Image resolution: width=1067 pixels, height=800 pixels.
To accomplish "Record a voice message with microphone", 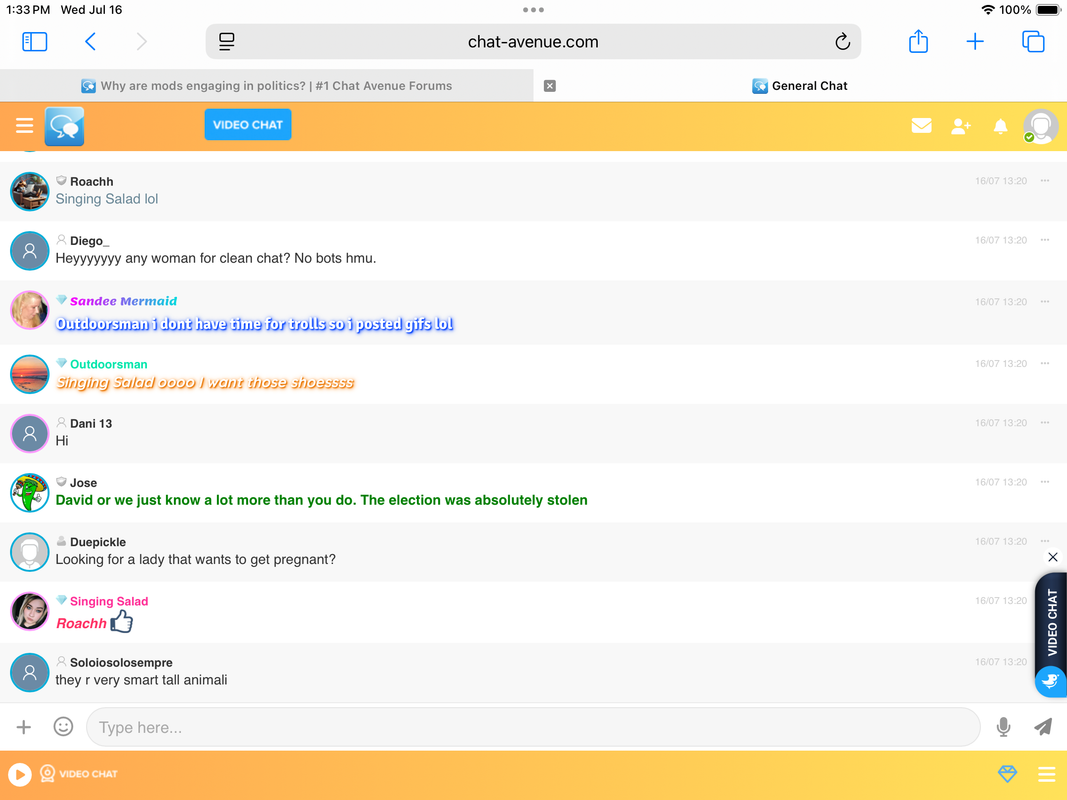I will 1003,727.
